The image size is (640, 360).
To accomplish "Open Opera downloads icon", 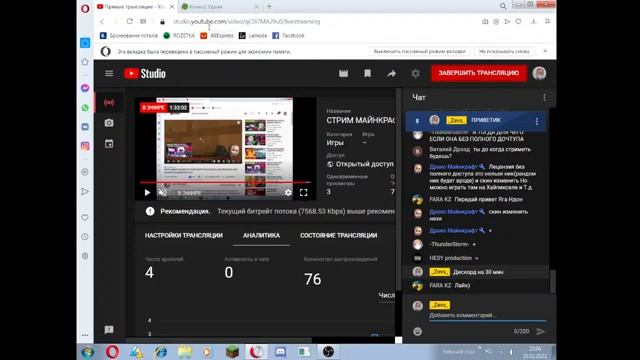I will click(x=533, y=22).
